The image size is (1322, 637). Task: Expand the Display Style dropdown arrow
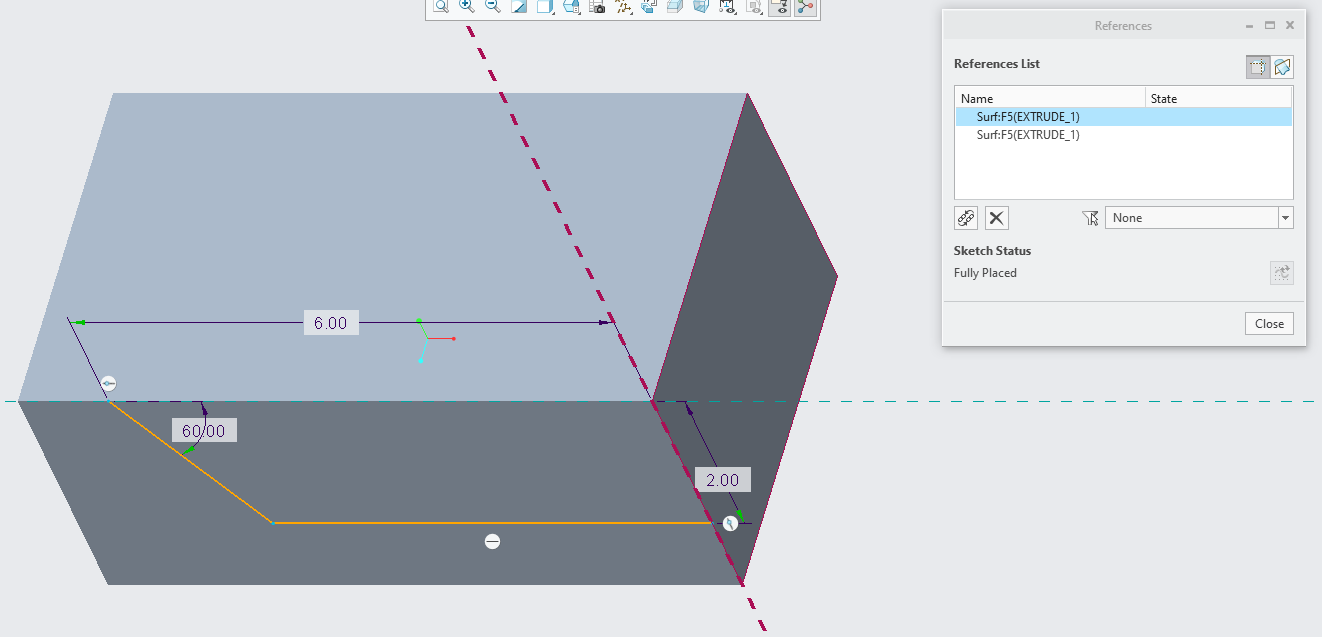coord(552,13)
